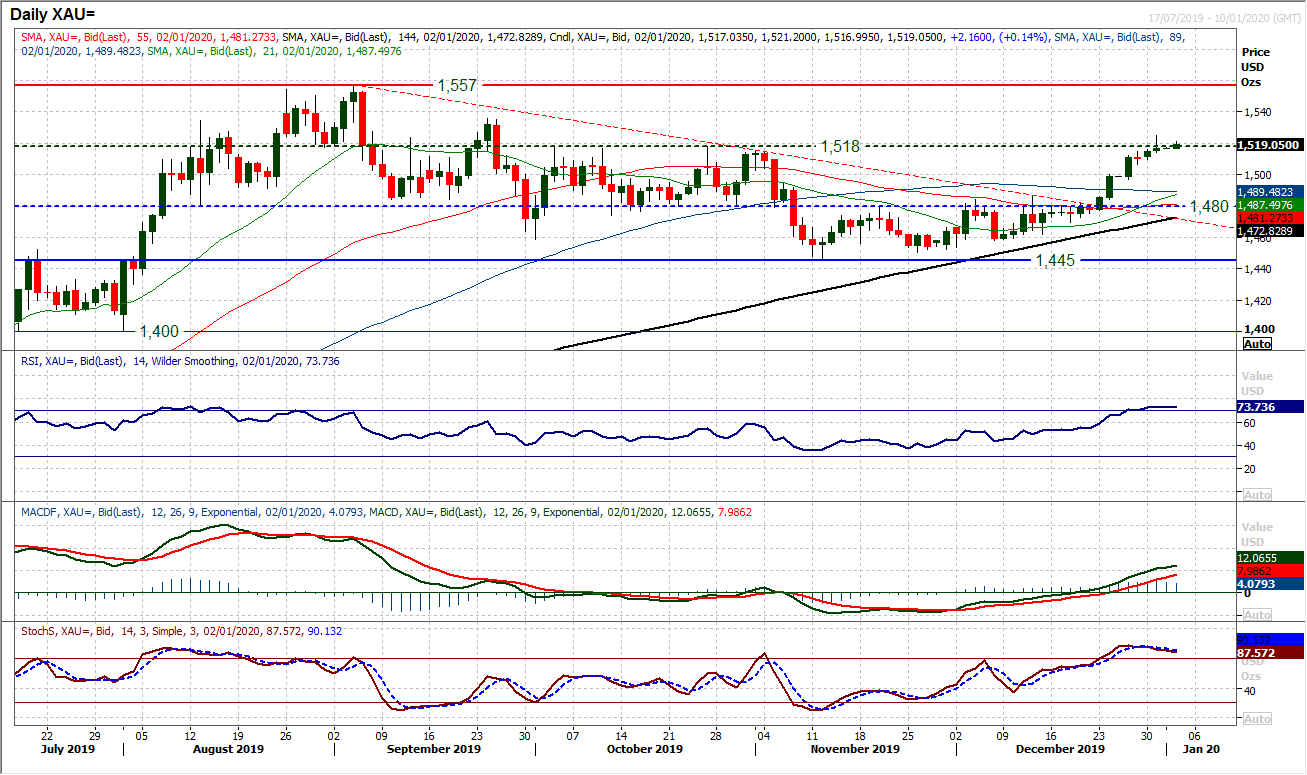This screenshot has height=775, width=1307.
Task: Click the MACD signal value tag 7.9862
Action: click(1268, 570)
